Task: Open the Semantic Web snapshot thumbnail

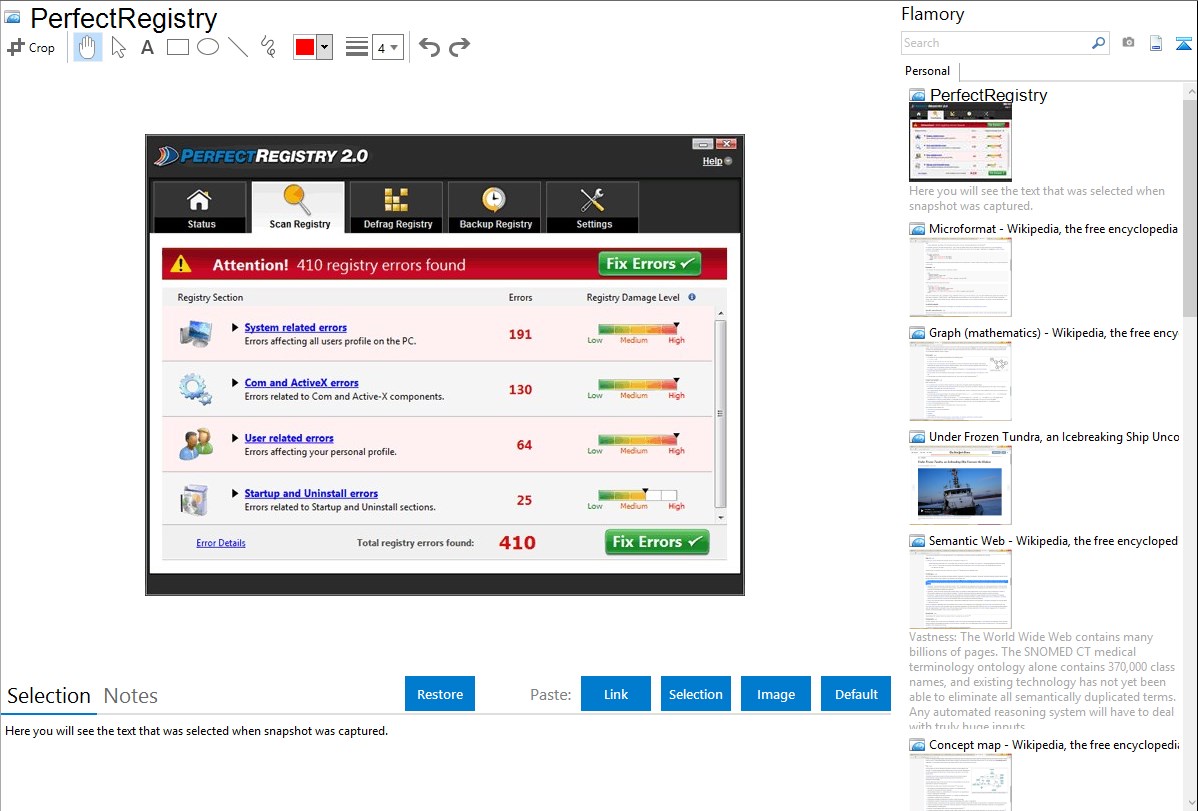Action: (x=960, y=588)
